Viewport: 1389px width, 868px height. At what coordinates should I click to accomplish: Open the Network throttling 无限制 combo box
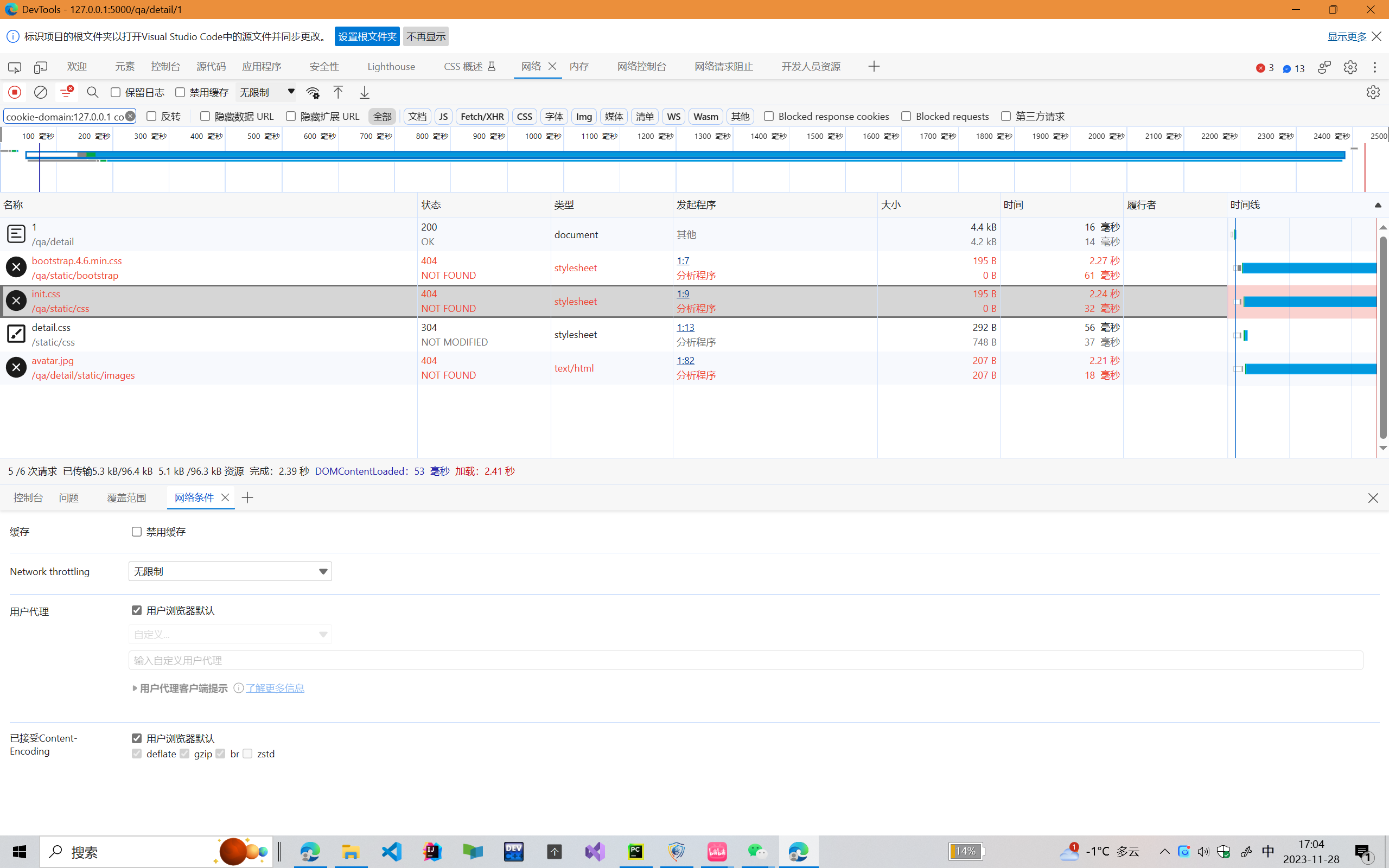230,571
